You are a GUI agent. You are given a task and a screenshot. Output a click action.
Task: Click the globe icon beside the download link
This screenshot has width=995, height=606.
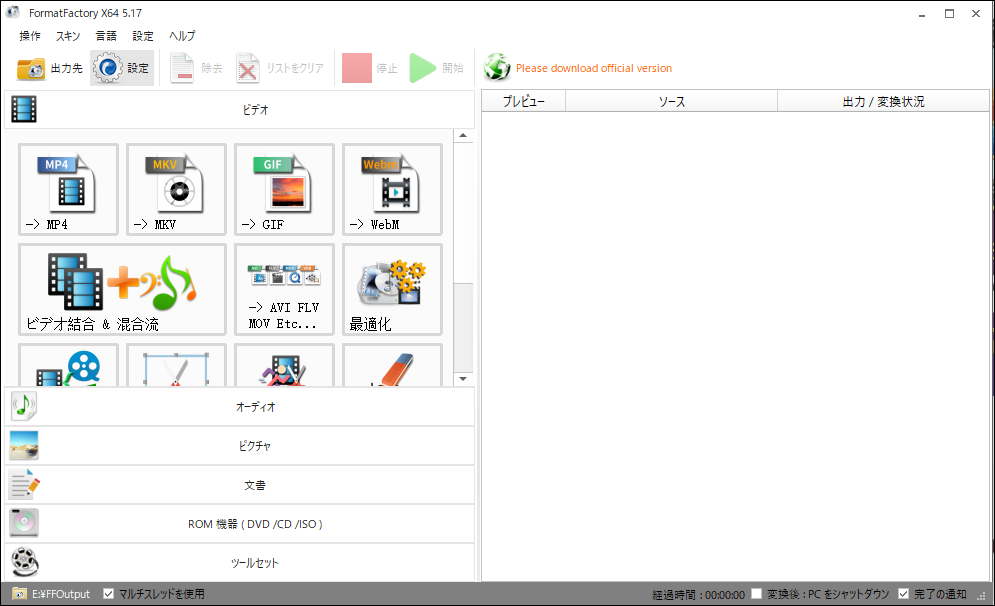(497, 67)
